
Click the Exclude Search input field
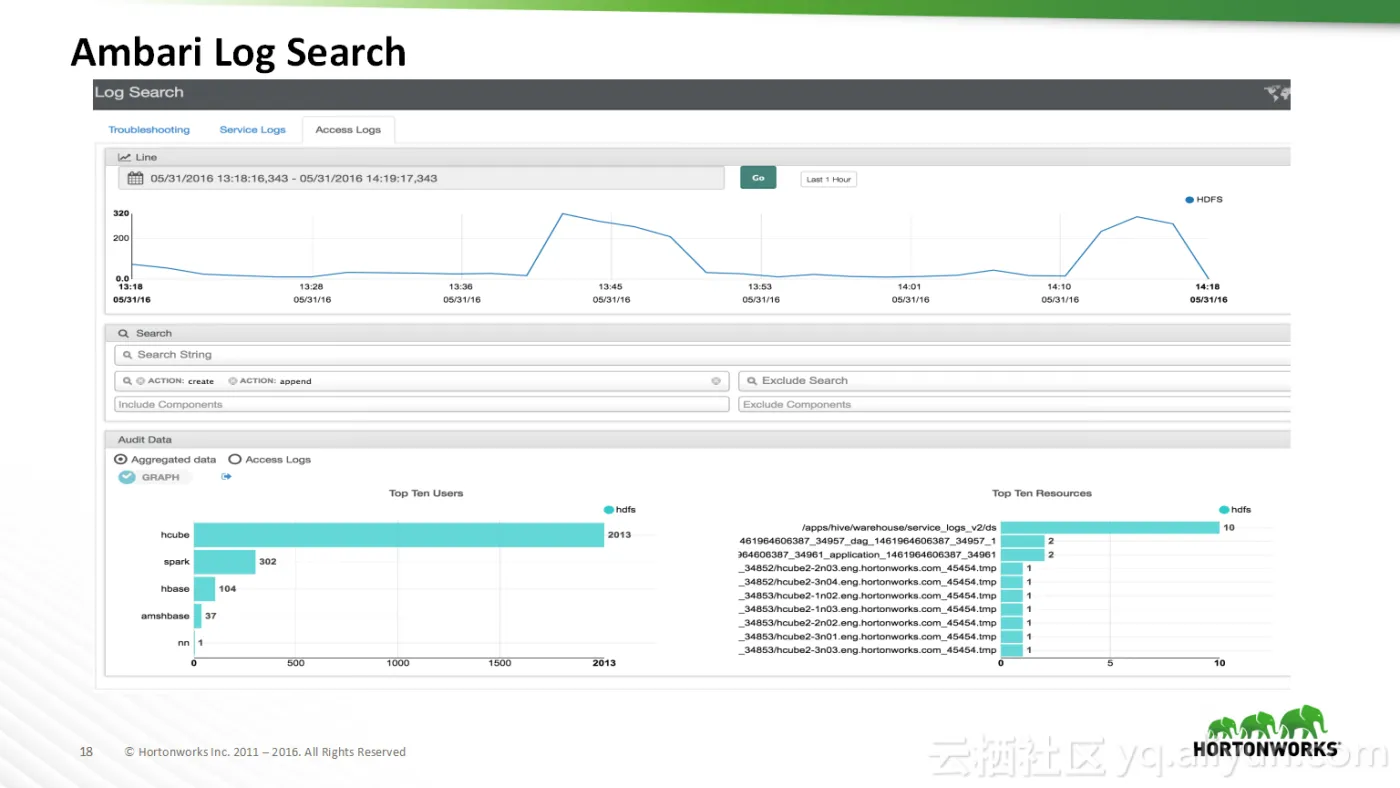pyautogui.click(x=1014, y=381)
